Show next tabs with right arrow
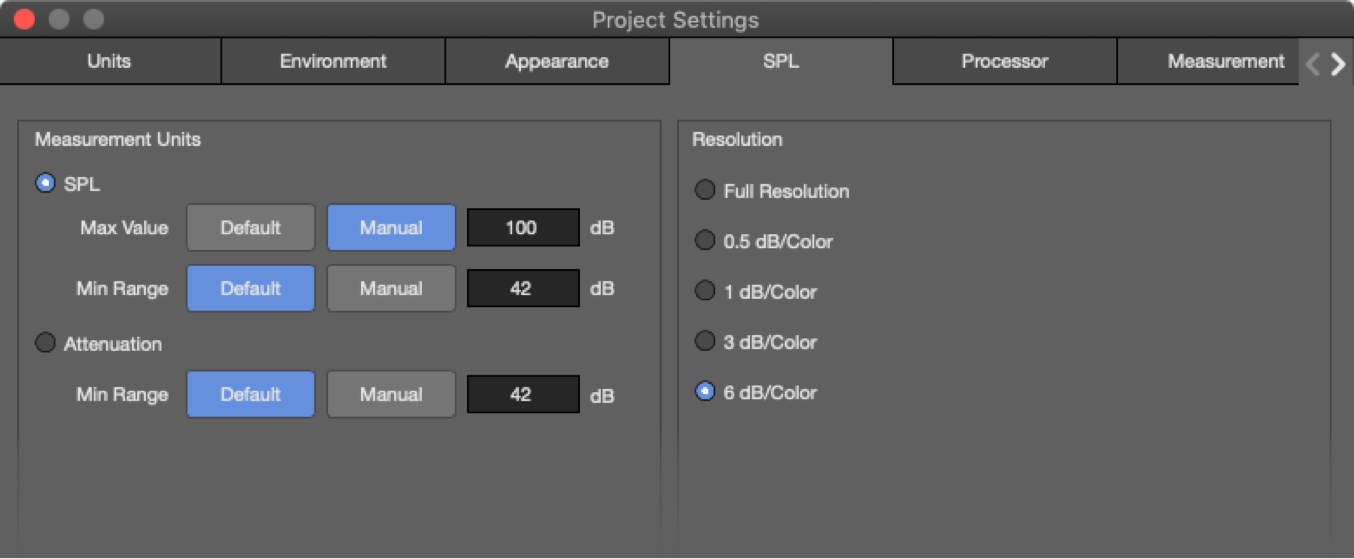 click(x=1338, y=64)
